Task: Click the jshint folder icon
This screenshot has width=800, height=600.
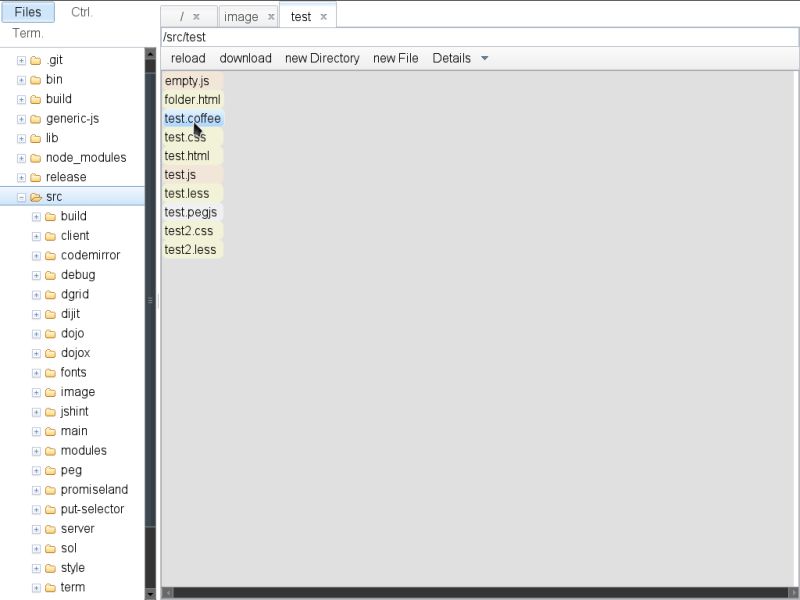Action: [48, 411]
